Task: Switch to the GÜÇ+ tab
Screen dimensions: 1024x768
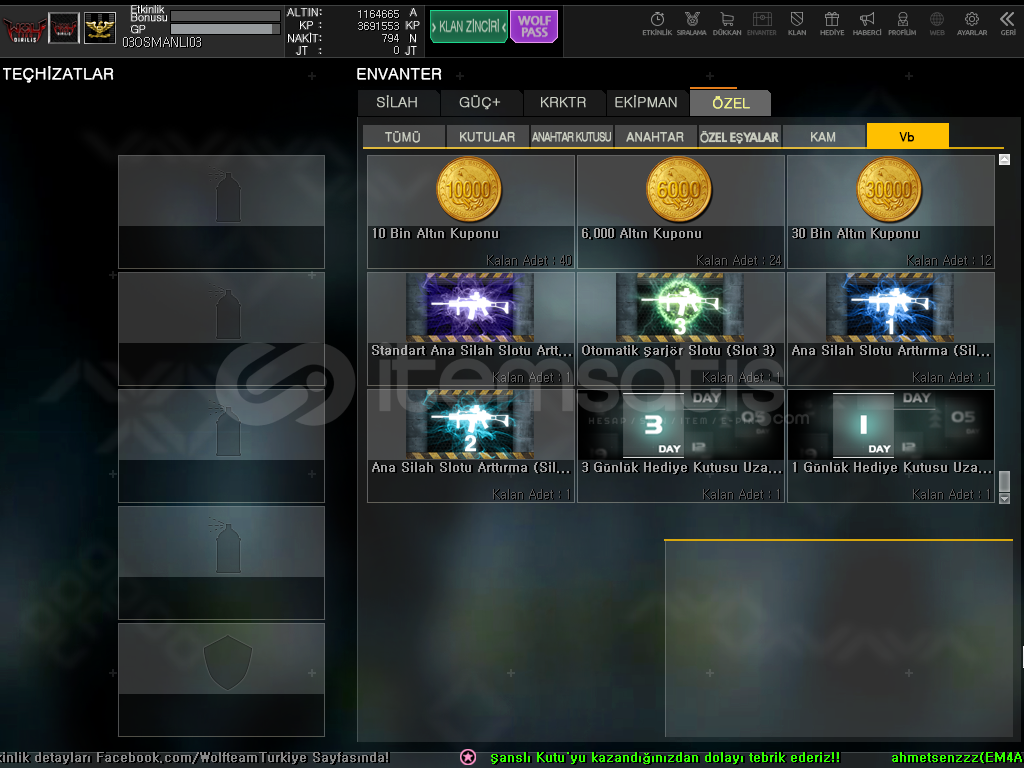Action: (x=479, y=103)
